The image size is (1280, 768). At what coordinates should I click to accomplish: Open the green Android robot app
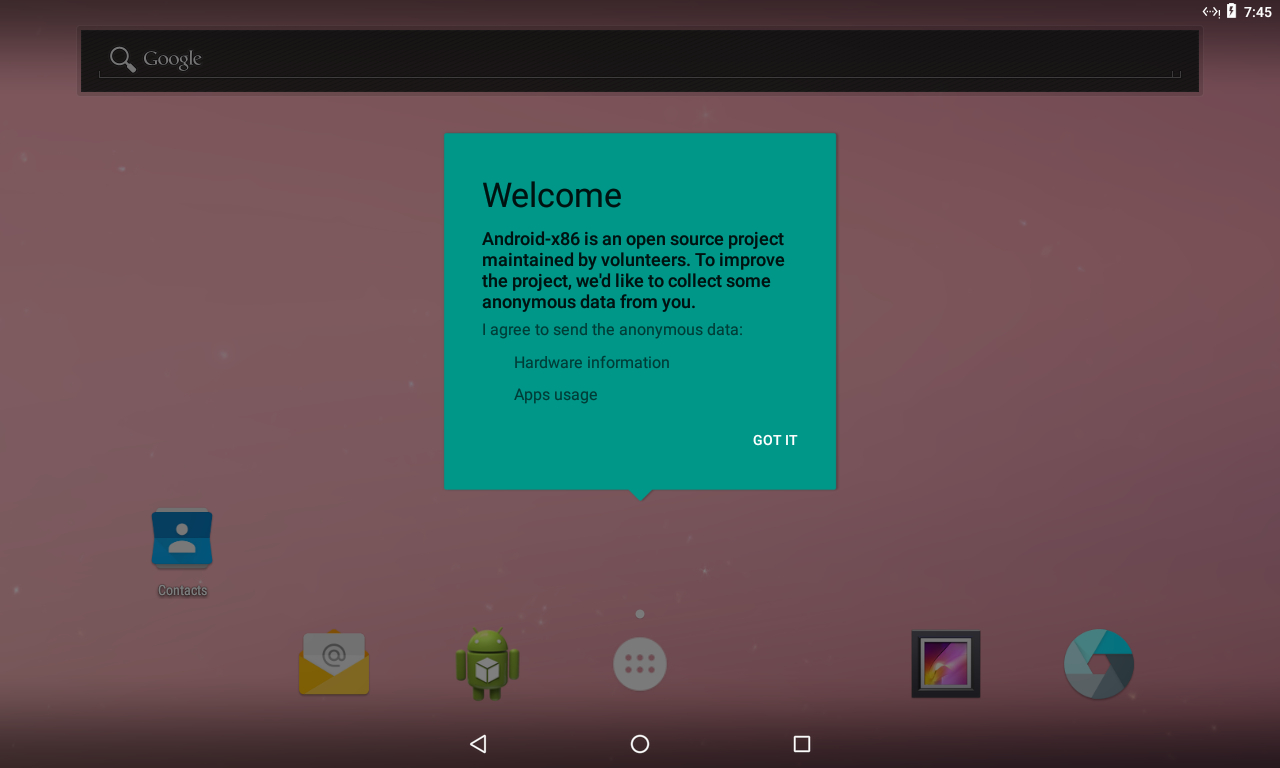(487, 663)
